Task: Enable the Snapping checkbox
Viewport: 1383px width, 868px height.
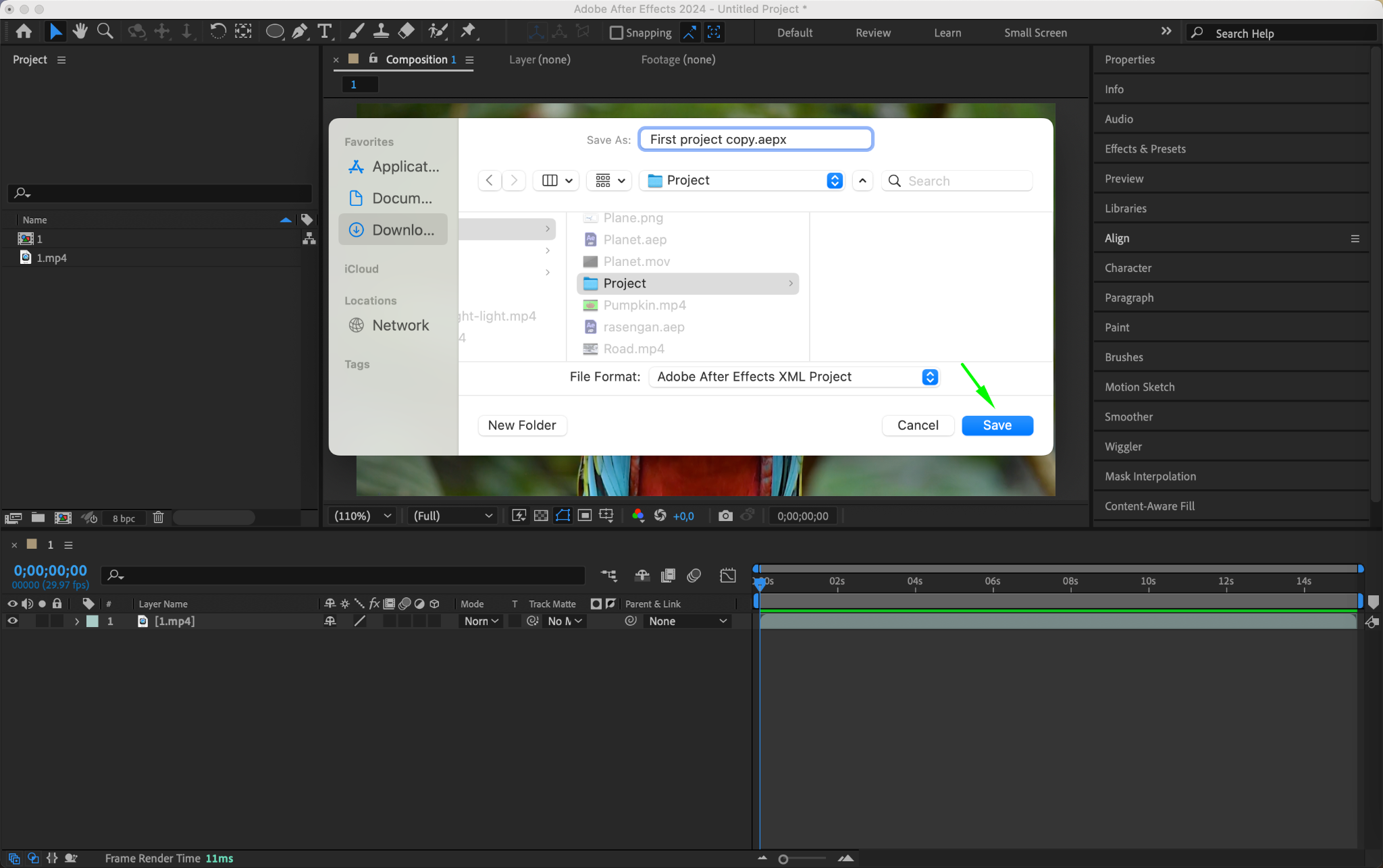Action: coord(616,32)
